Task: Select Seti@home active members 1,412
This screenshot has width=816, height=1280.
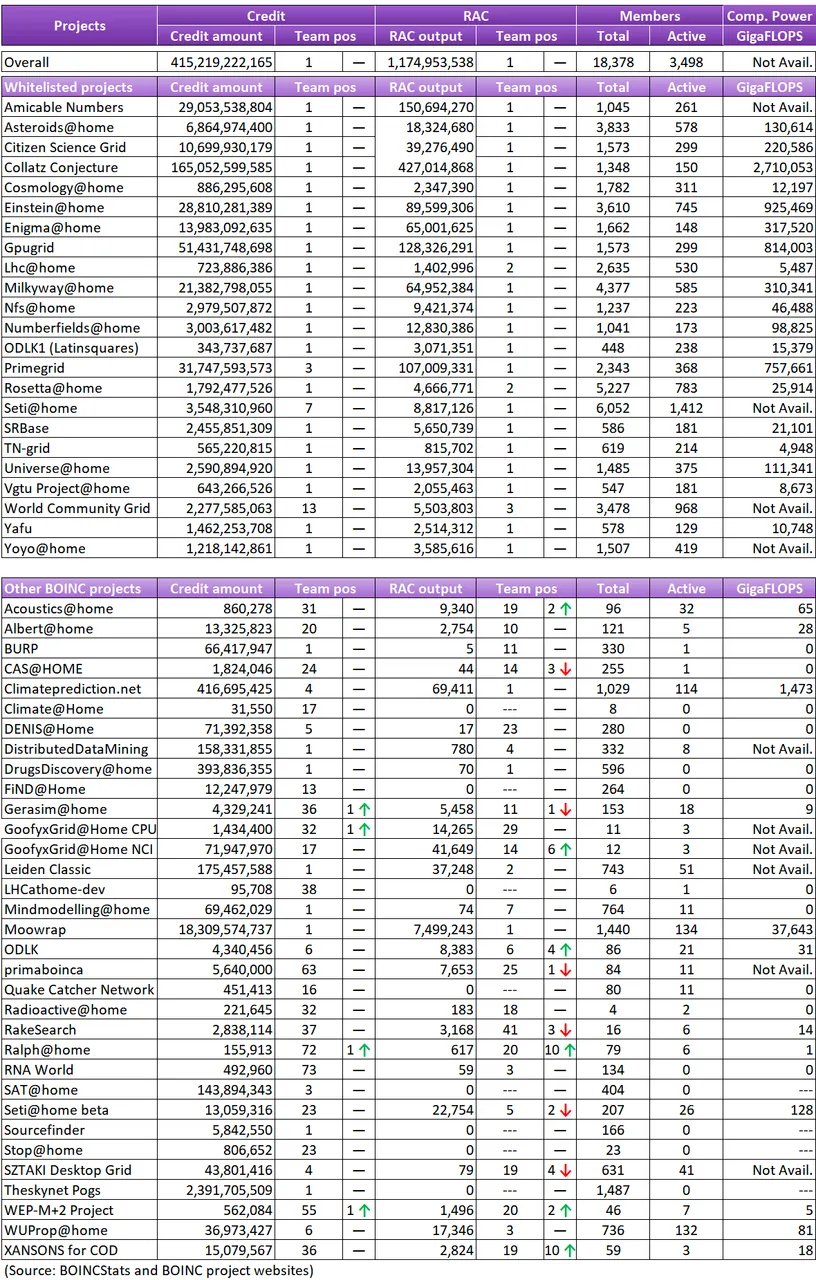Action: click(690, 407)
